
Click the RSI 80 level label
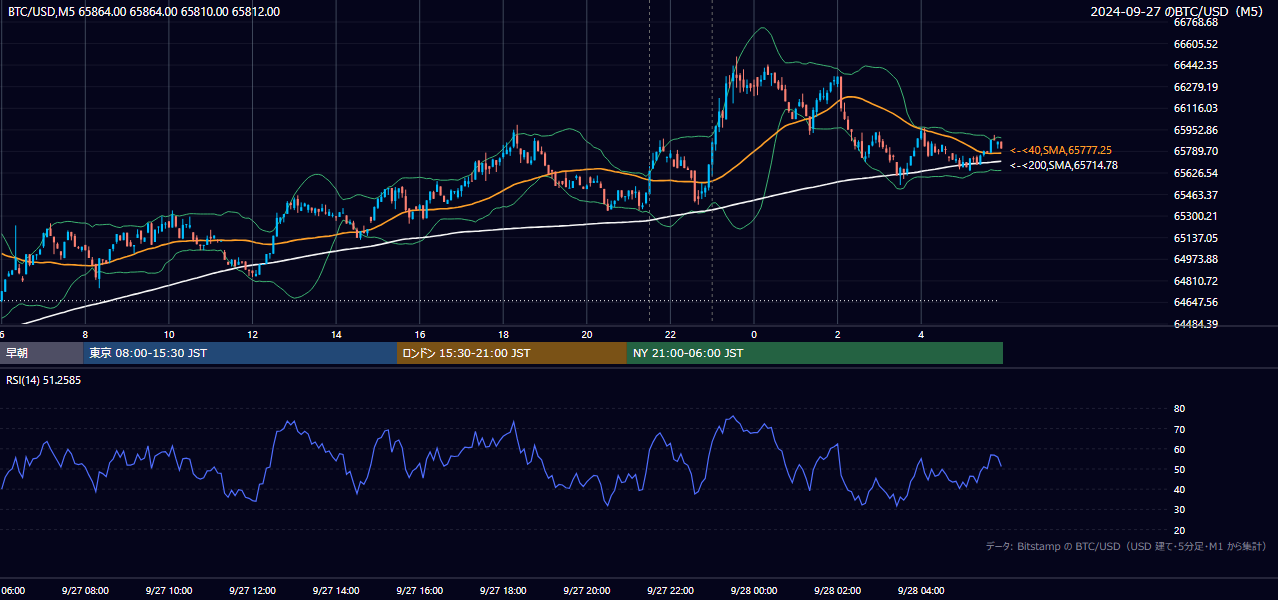pyautogui.click(x=1179, y=409)
